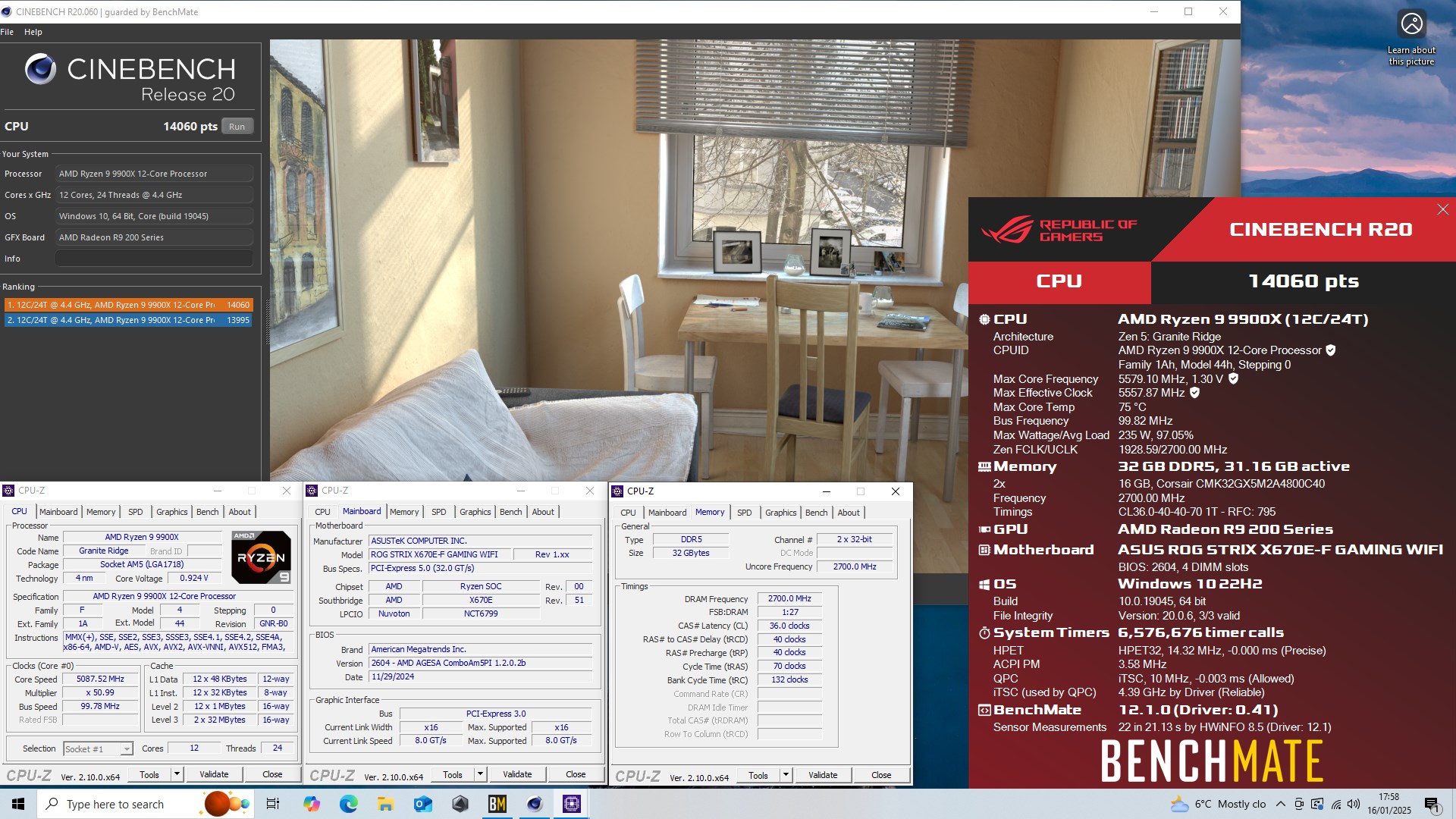Open Tools dropdown arrow in Mainboard tab window
Screen dimensions: 1456x819
(480, 774)
